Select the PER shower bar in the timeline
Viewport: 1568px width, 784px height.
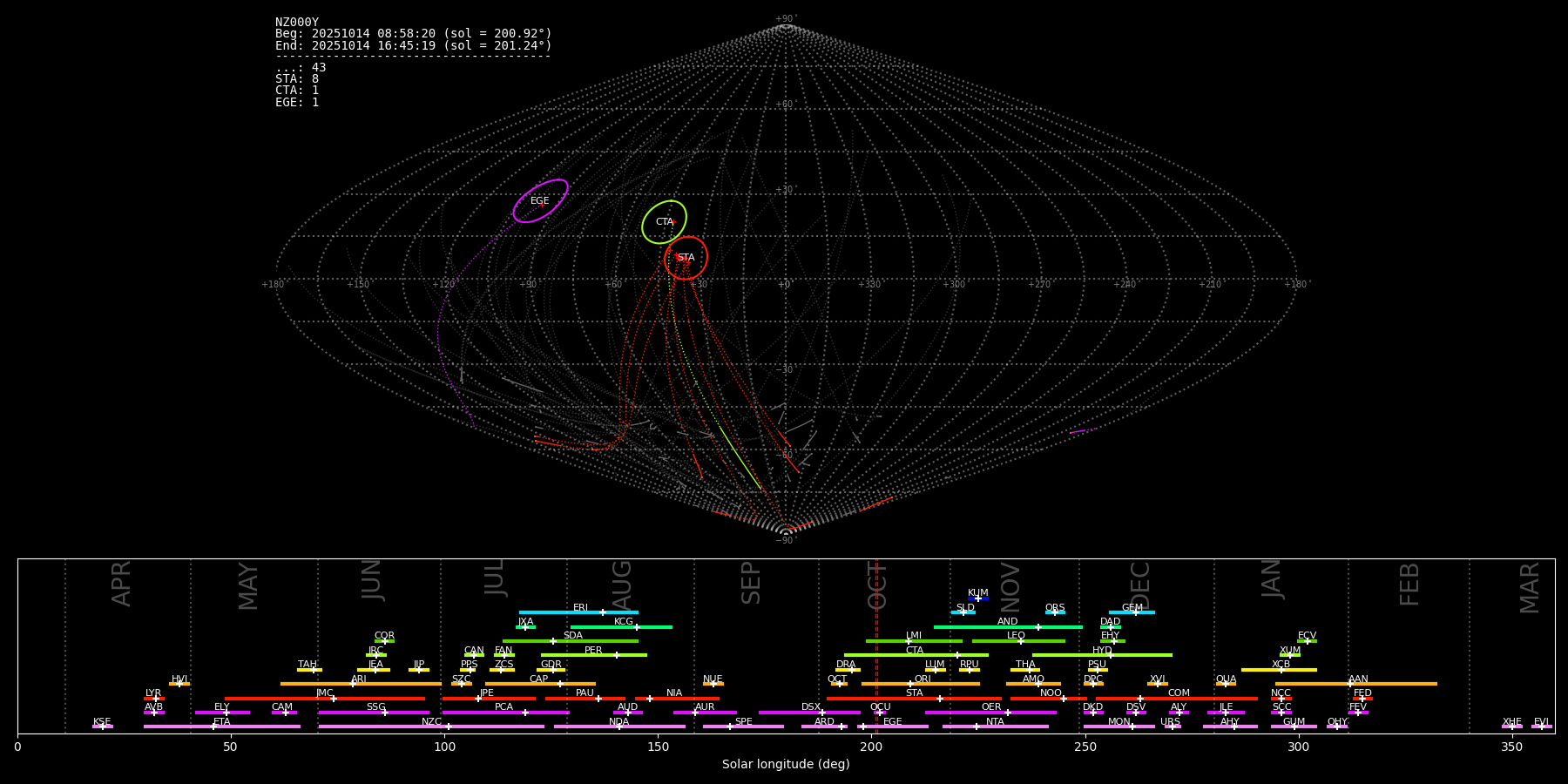(x=593, y=655)
